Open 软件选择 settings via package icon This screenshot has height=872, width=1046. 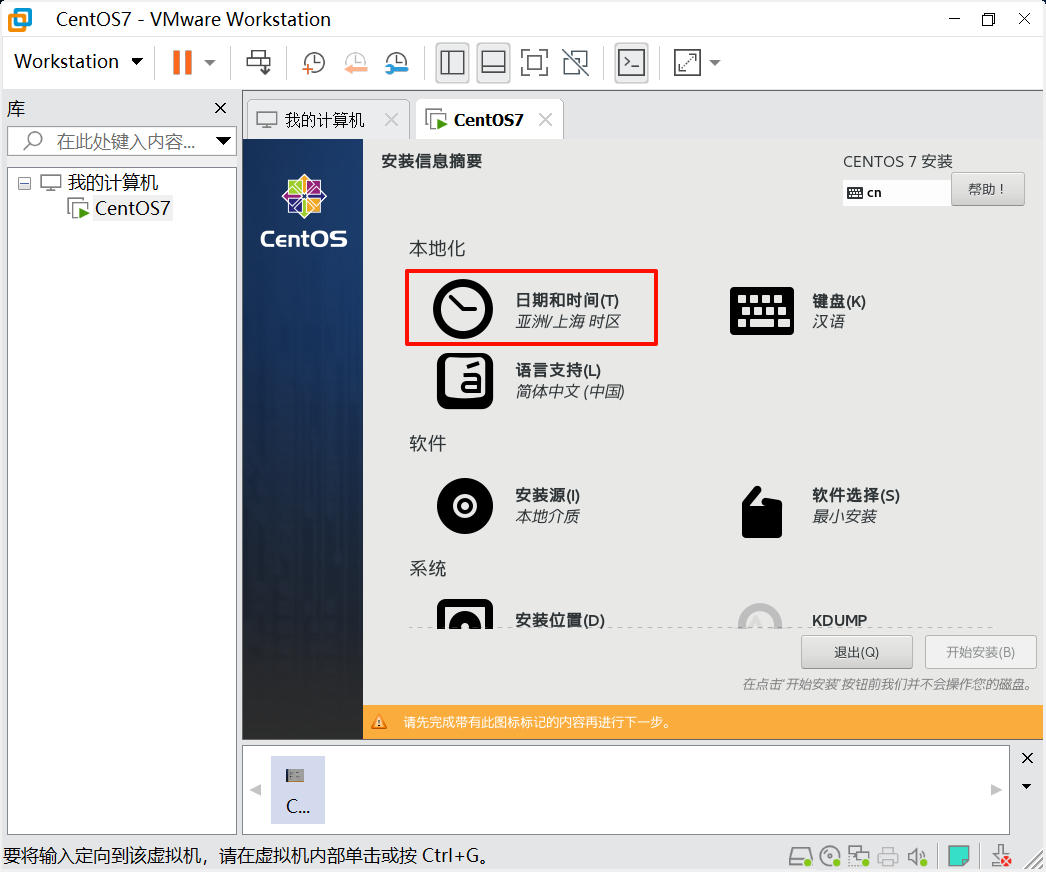click(x=762, y=512)
